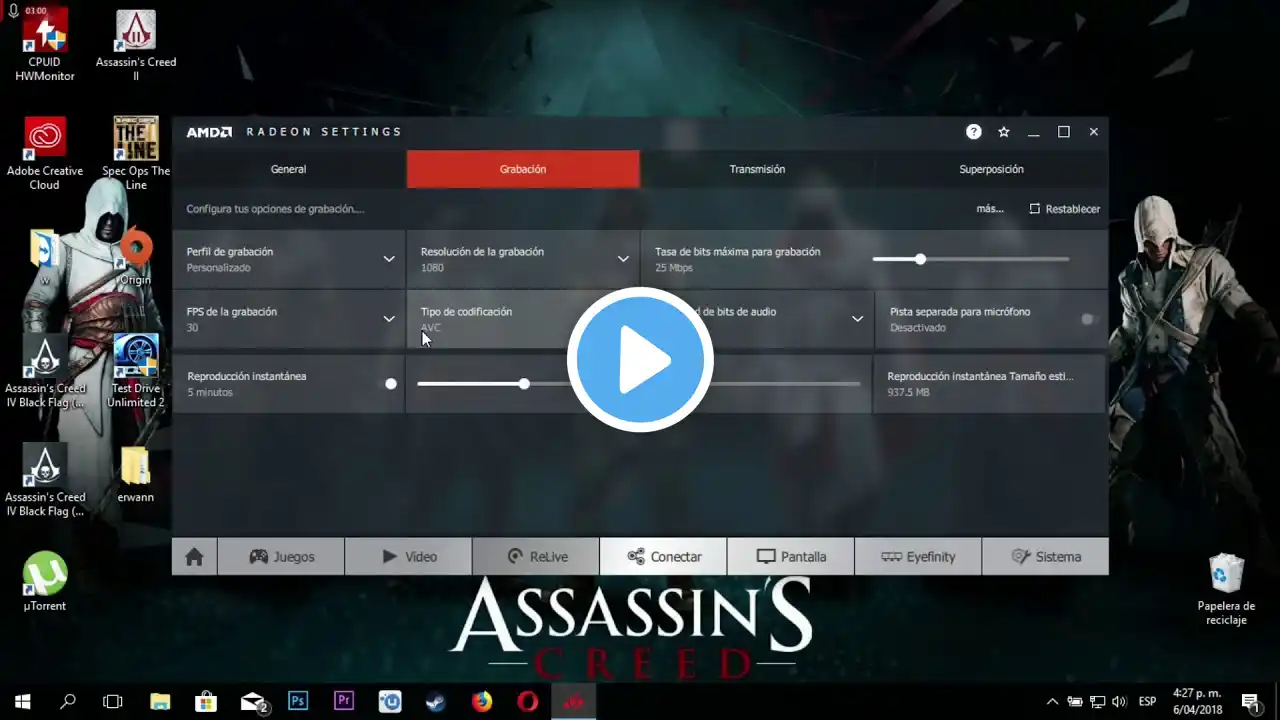Open the CPUID HWMonitor desktop shortcut
Image resolution: width=1280 pixels, height=720 pixels.
(x=45, y=45)
